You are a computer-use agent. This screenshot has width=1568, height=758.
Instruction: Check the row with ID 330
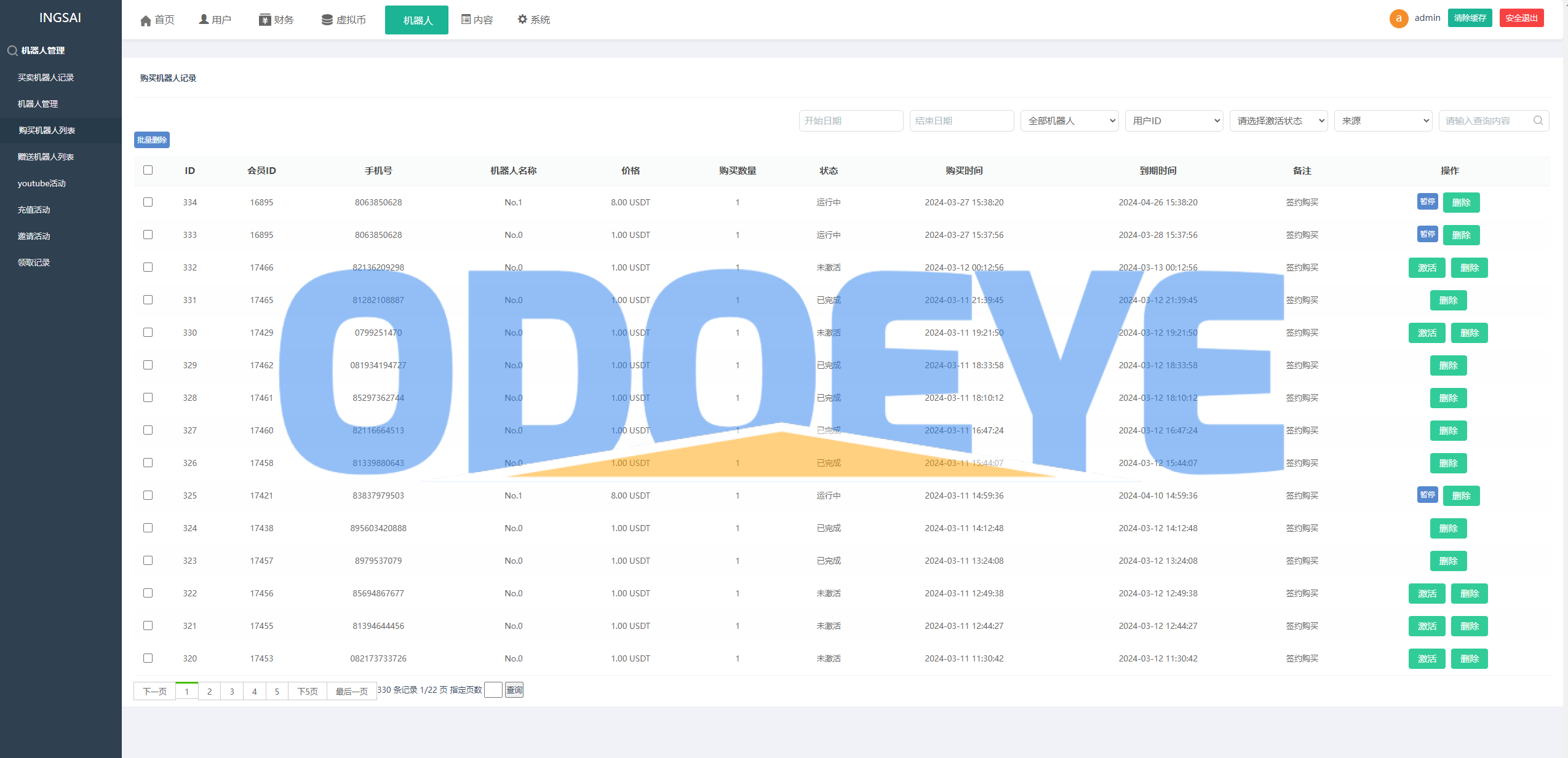pos(148,333)
